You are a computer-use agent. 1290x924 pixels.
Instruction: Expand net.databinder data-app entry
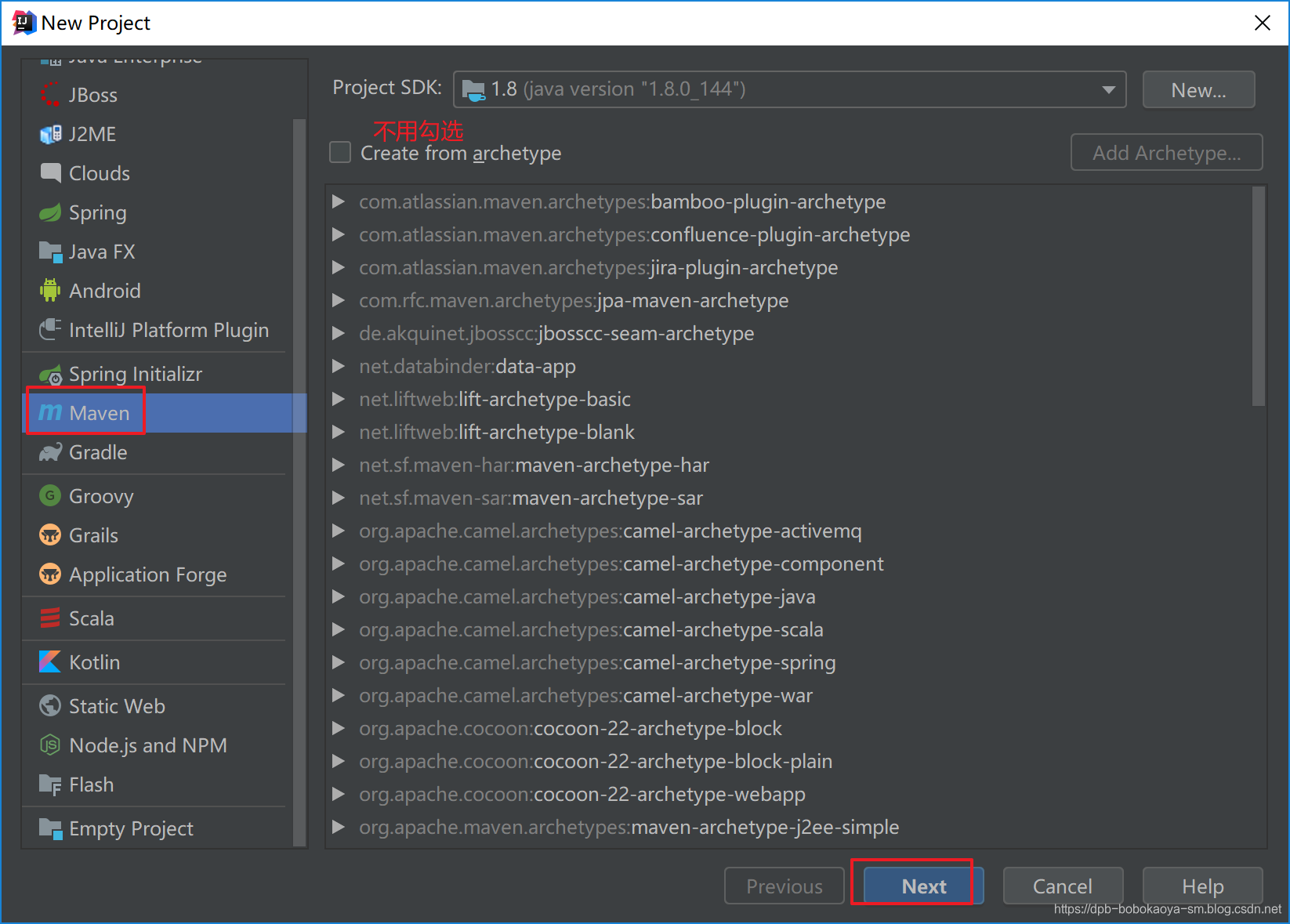pyautogui.click(x=339, y=366)
